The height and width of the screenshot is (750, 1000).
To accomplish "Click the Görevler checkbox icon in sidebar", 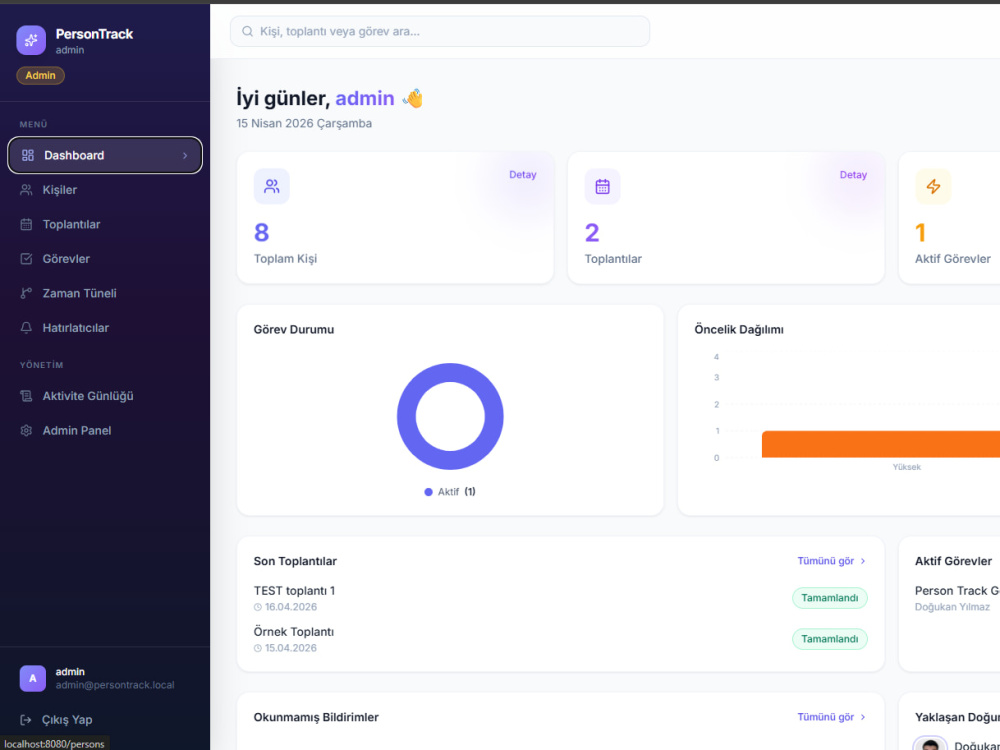I will (26, 258).
